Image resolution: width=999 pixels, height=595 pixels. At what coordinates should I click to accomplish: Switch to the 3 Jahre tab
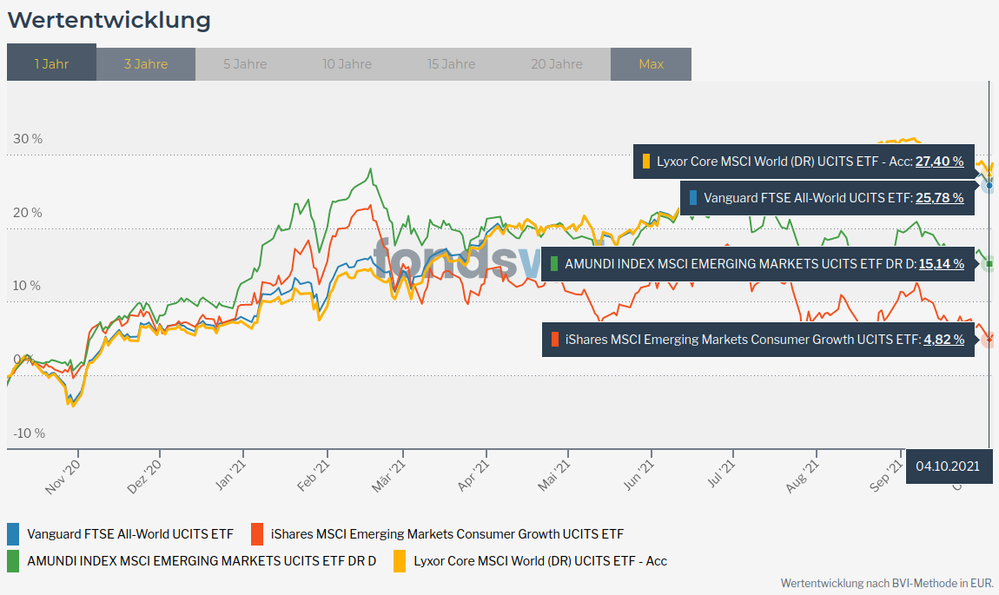[x=146, y=64]
